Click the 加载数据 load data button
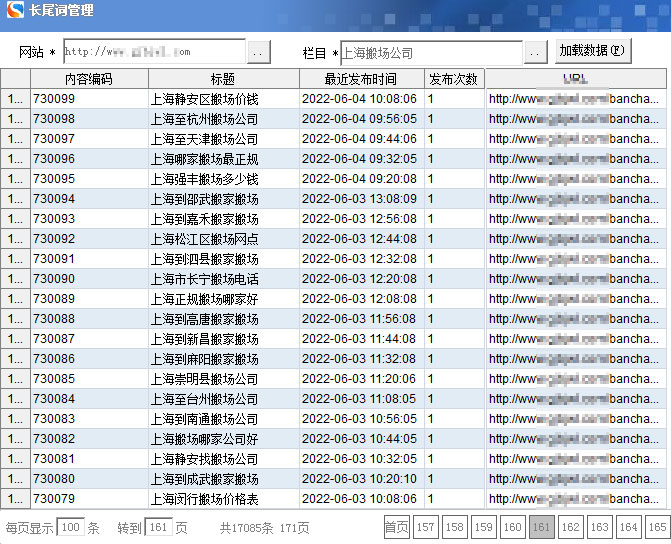Screen dimensions: 671x544 tap(593, 51)
